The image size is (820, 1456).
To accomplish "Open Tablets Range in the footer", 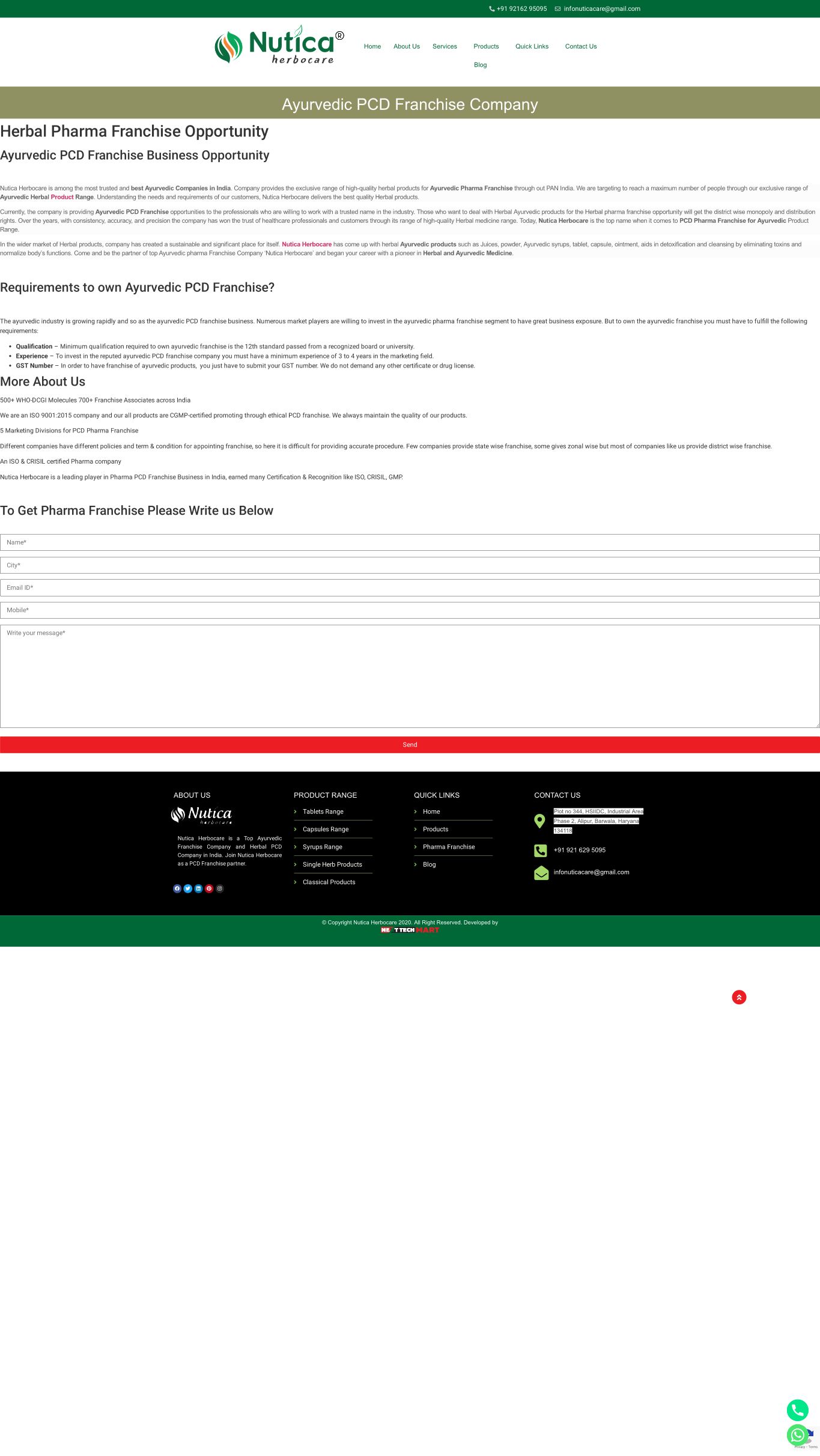I will tap(323, 811).
